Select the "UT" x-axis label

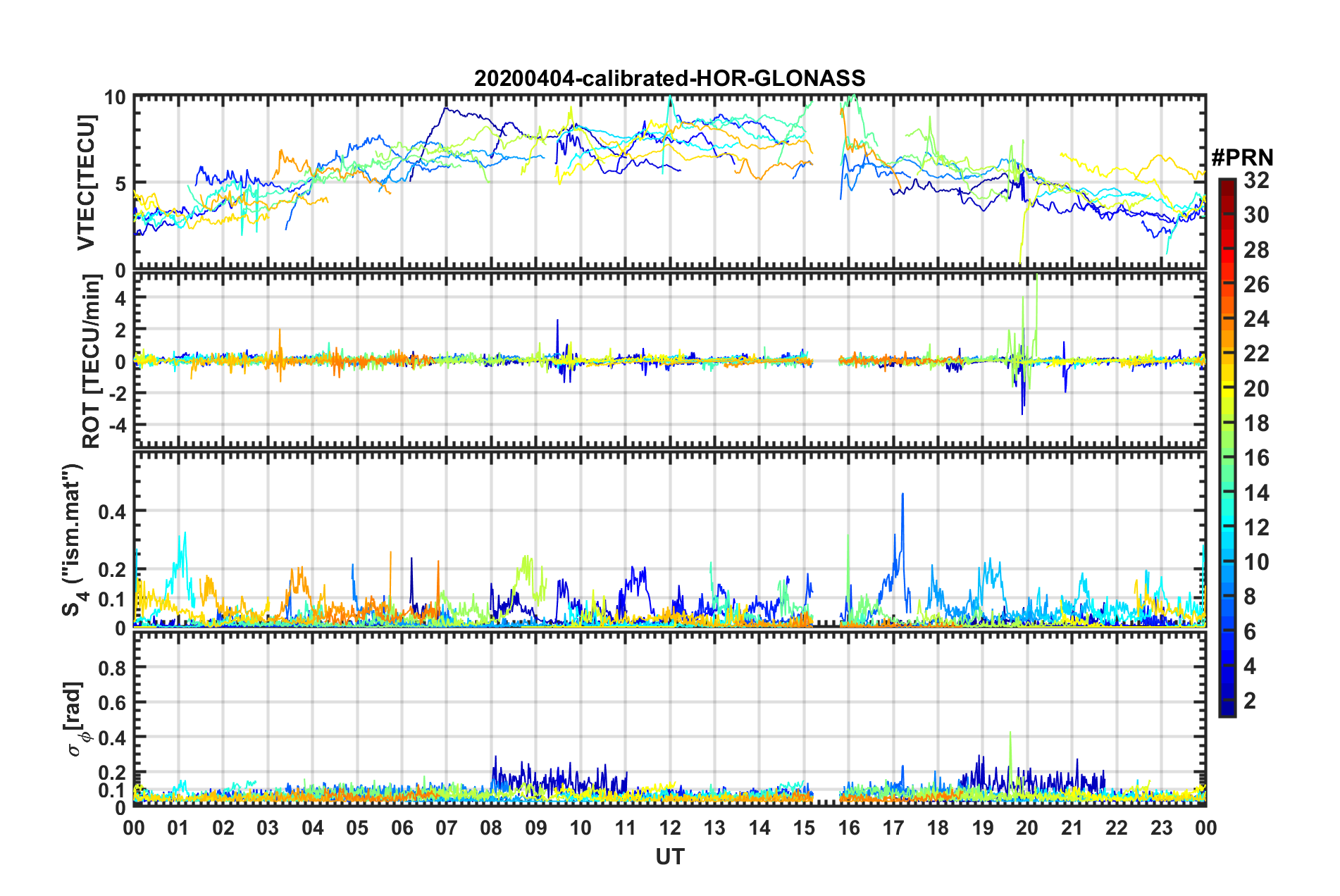670,857
